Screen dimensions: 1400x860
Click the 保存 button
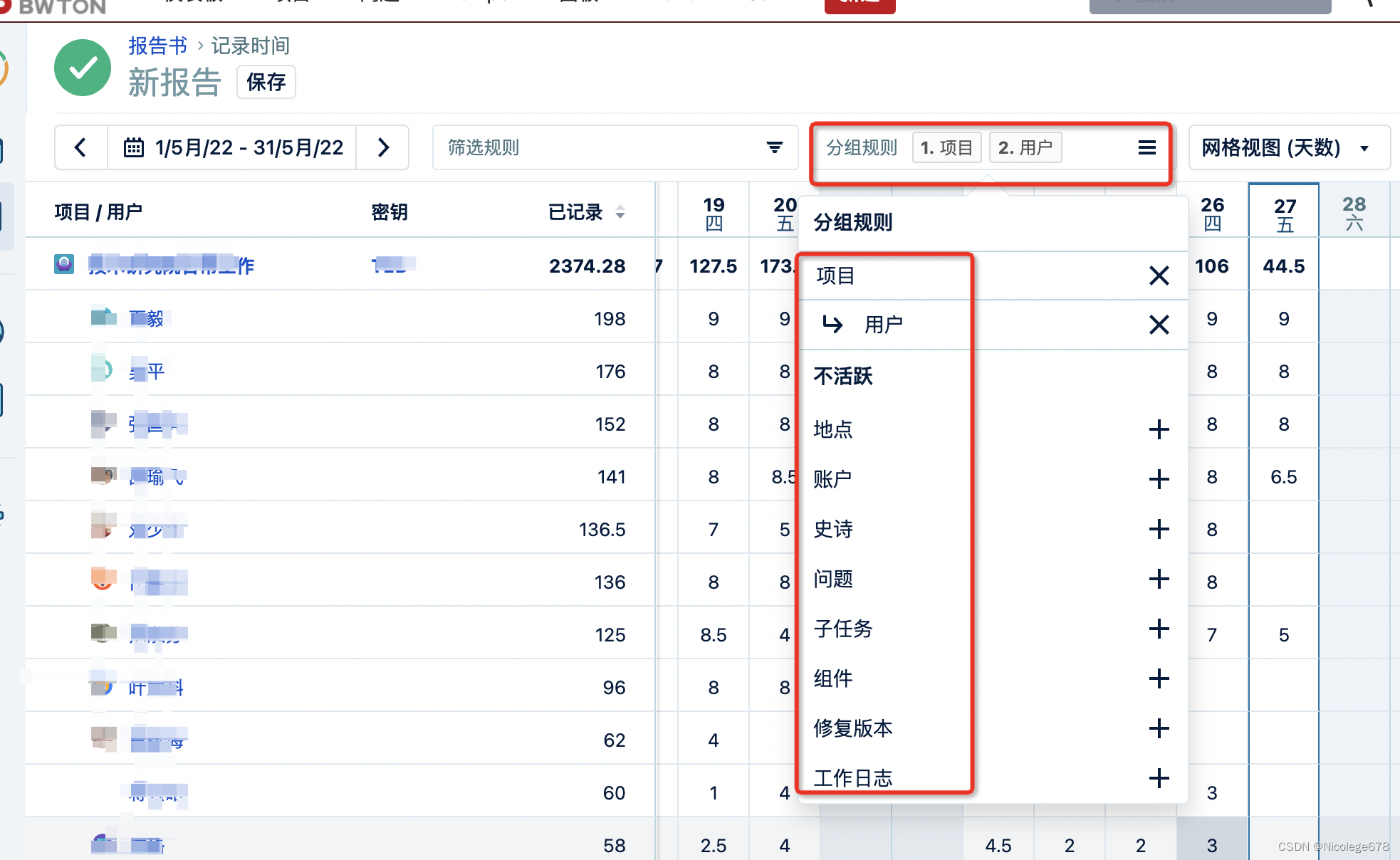266,82
